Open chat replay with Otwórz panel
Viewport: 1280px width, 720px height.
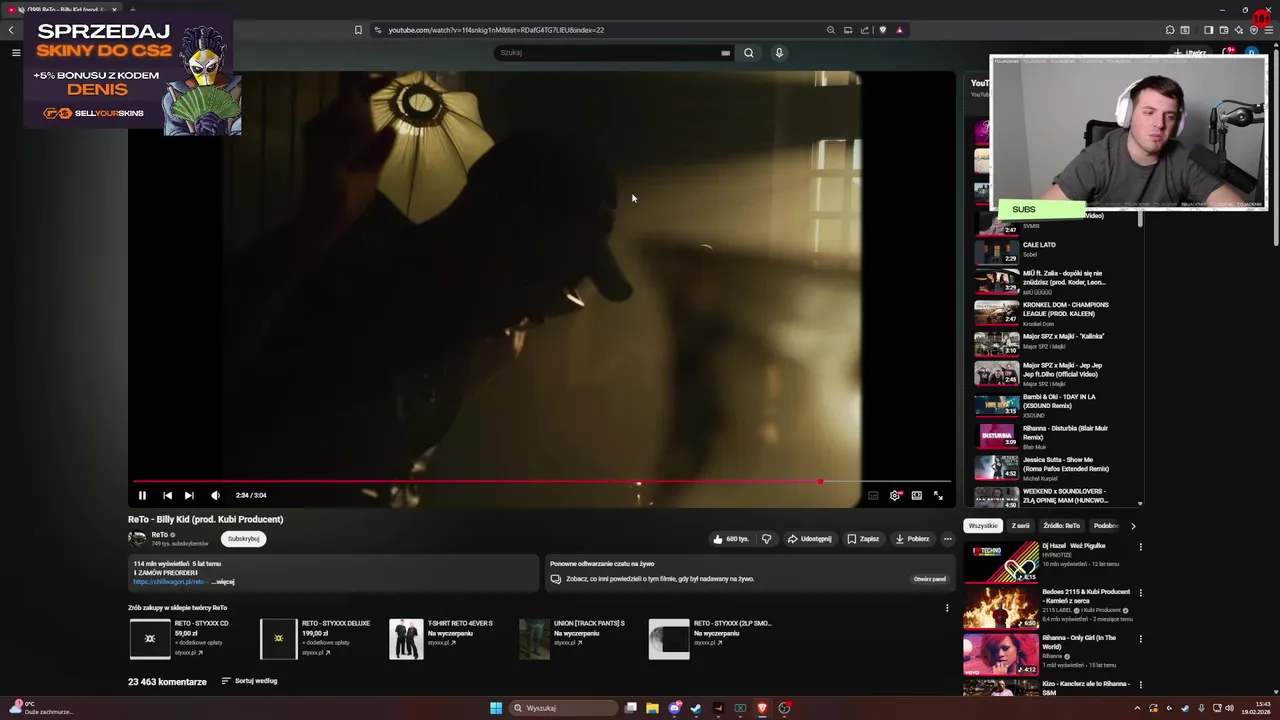coord(929,579)
